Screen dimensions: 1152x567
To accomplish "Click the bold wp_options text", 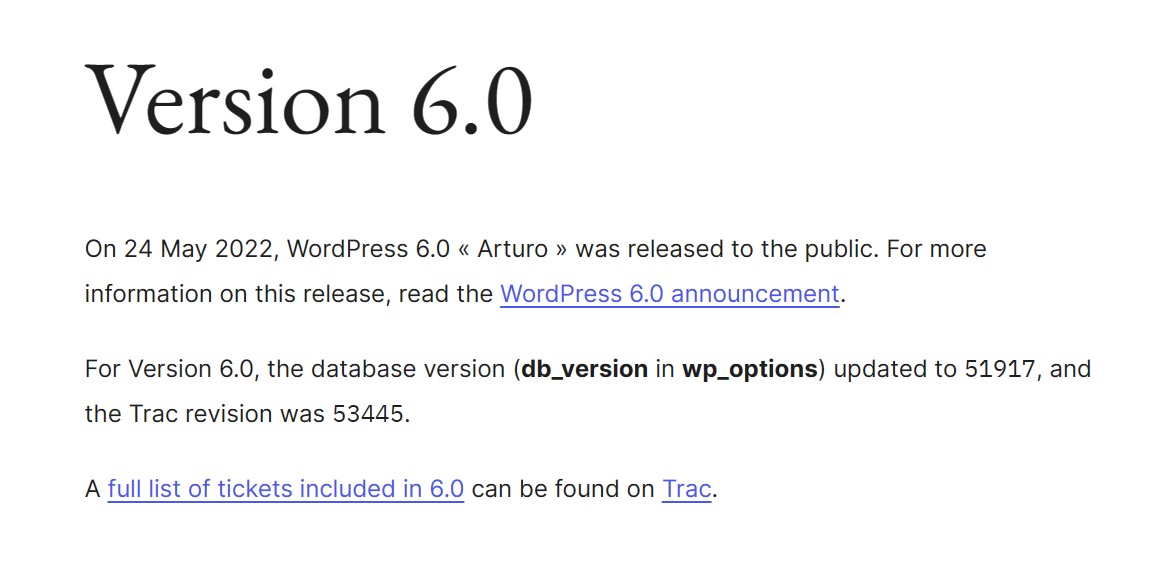I will click(750, 369).
